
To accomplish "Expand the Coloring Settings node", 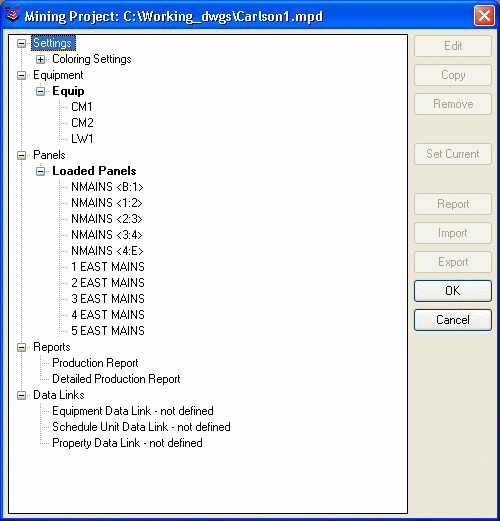I will click(40, 59).
